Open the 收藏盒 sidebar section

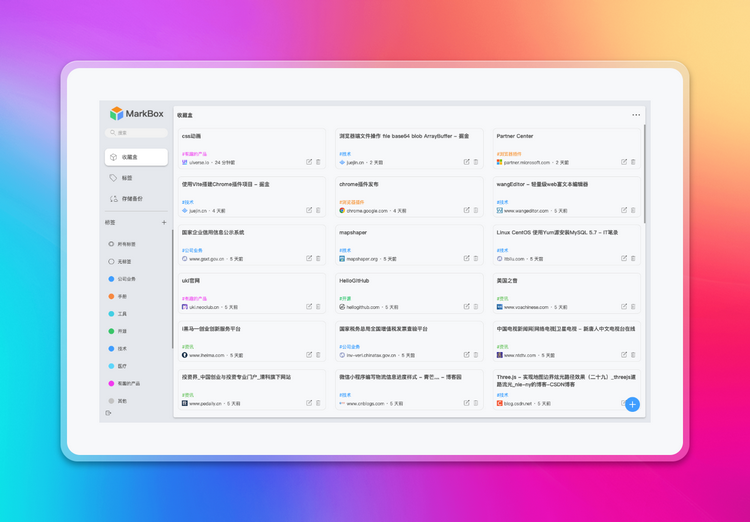pos(136,157)
